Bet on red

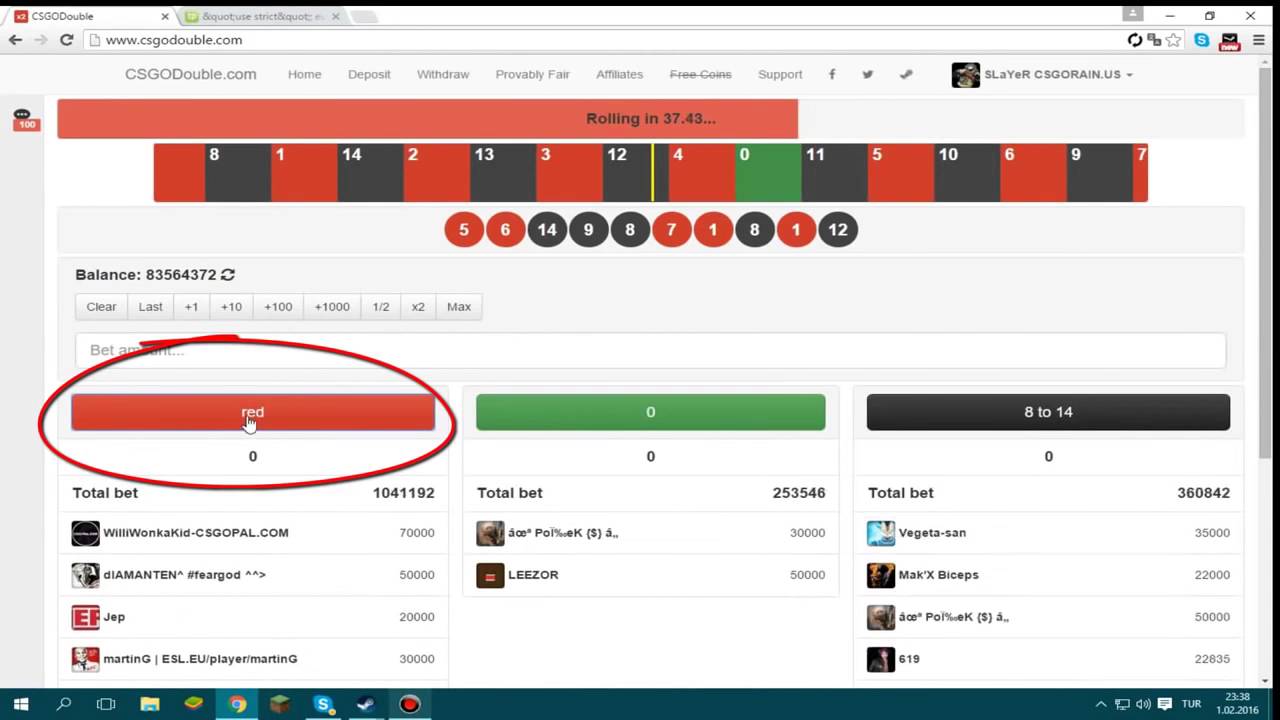point(253,412)
